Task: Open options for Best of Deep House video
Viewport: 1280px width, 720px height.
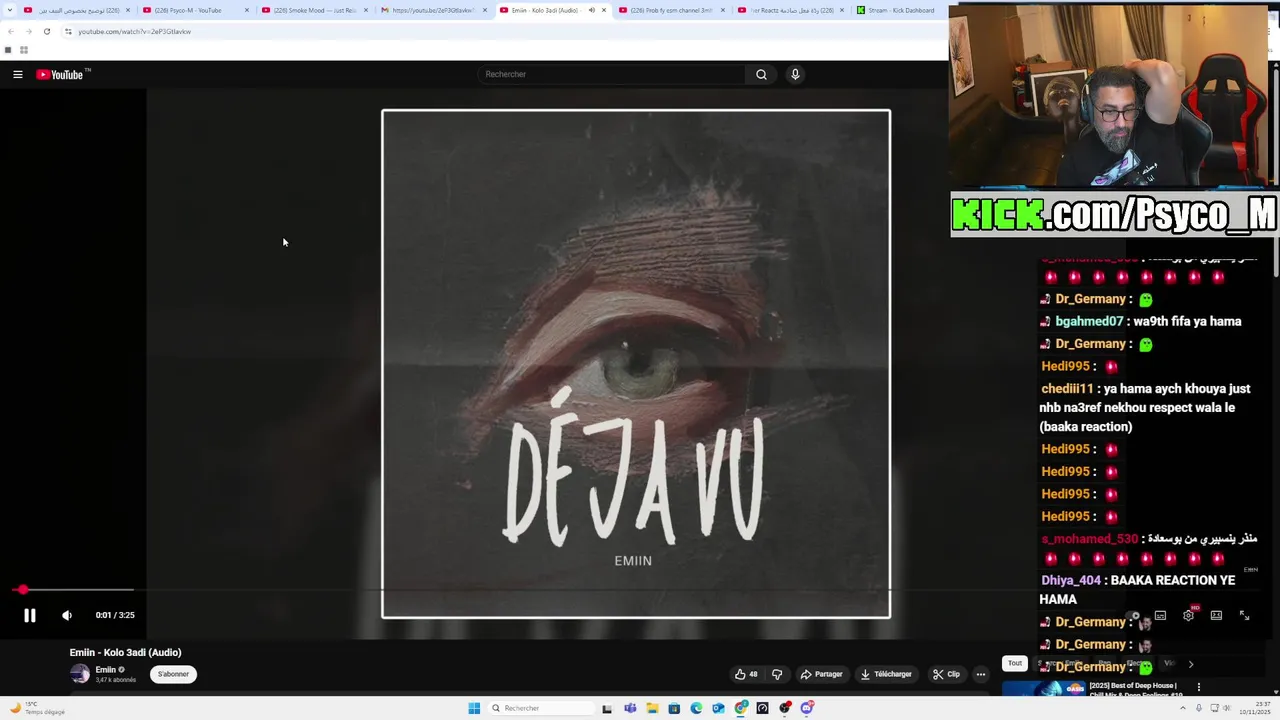Action: pyautogui.click(x=1198, y=687)
